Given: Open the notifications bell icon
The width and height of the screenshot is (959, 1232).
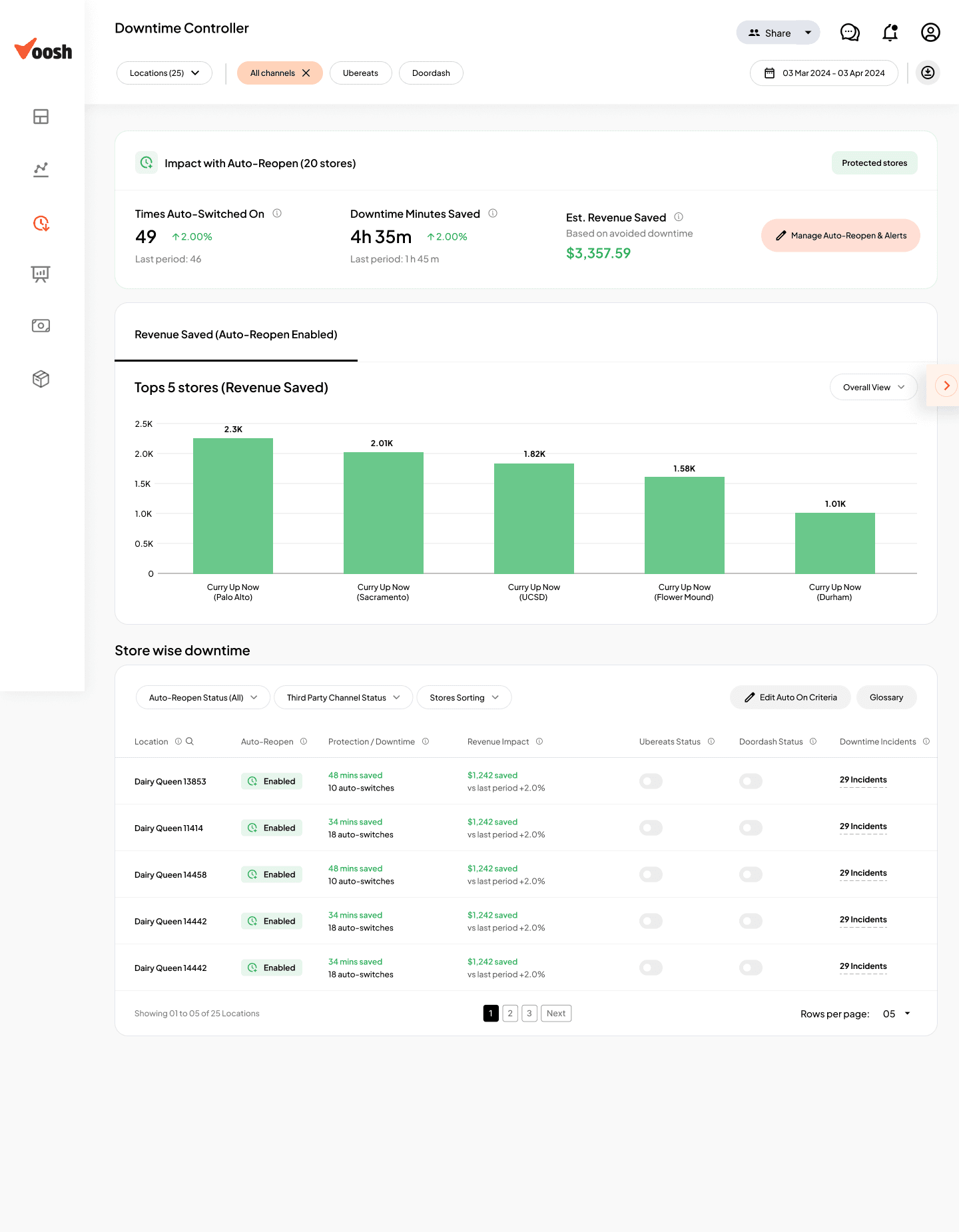Looking at the screenshot, I should 890,33.
